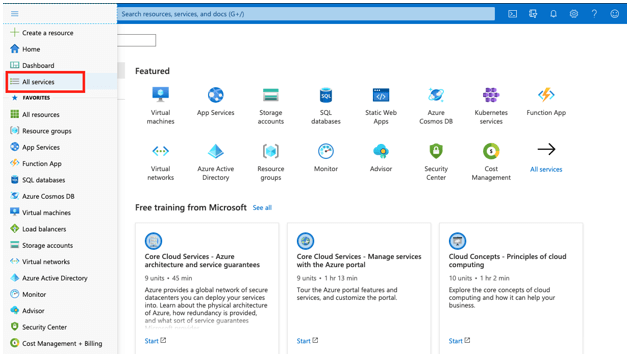Open Cloud Concepts - Principles of cloud computing title
631x362 pixels.
[507, 261]
